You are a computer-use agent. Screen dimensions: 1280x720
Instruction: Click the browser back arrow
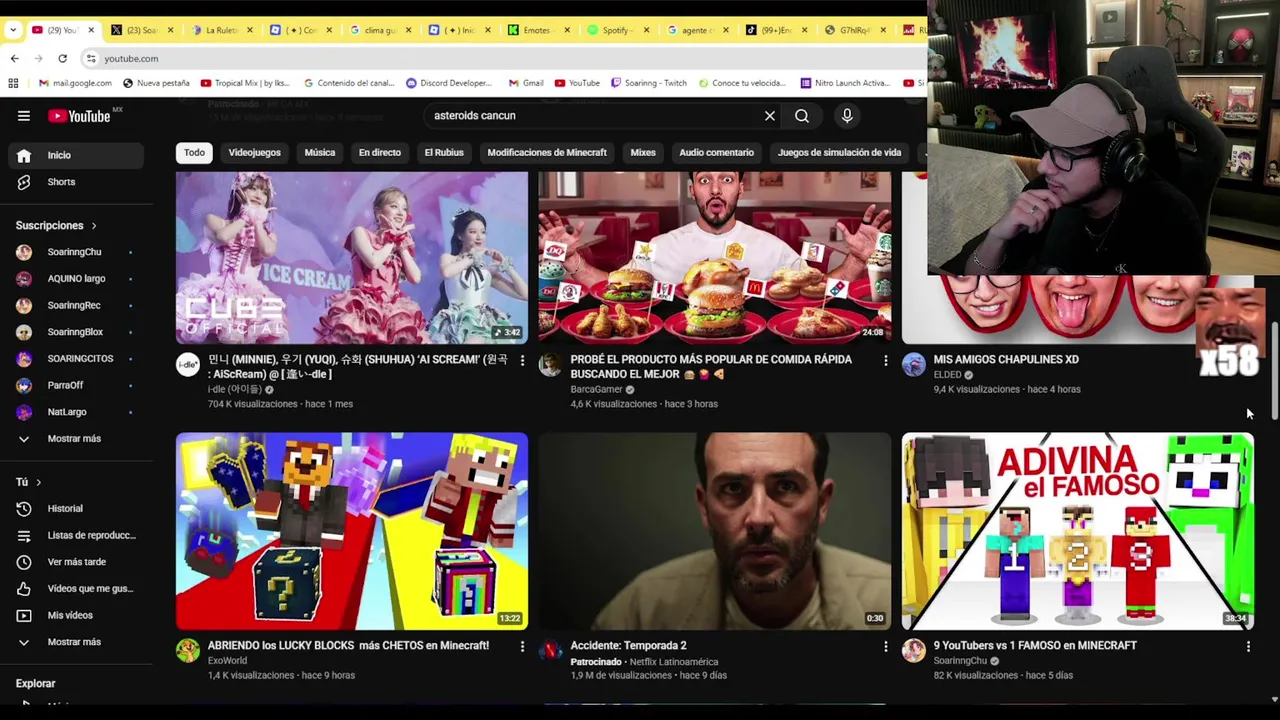coord(14,58)
